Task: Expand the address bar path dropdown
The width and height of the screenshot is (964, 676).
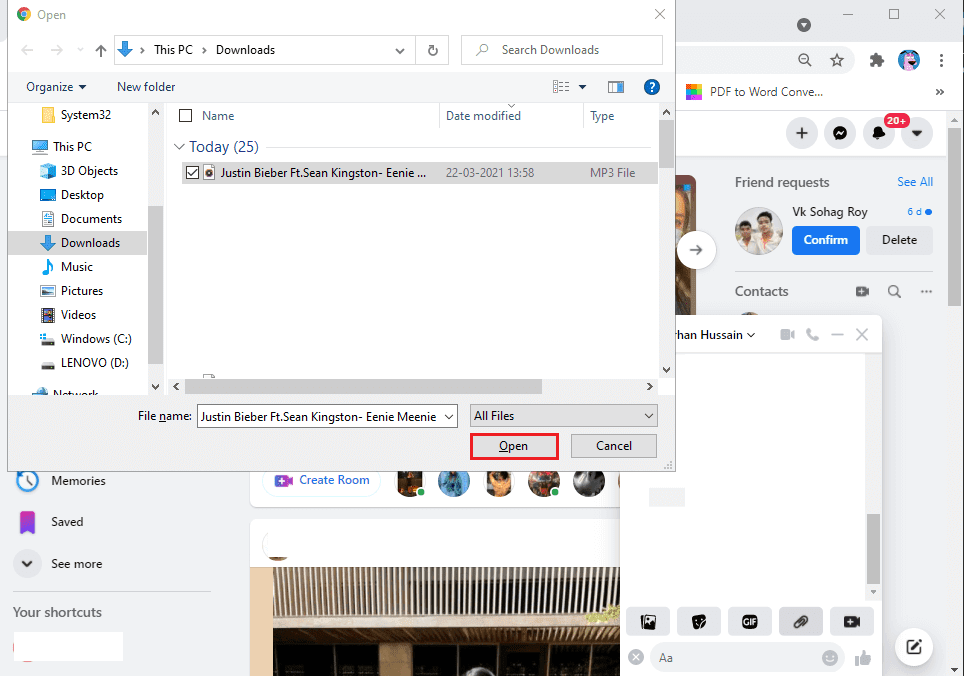Action: pyautogui.click(x=399, y=49)
